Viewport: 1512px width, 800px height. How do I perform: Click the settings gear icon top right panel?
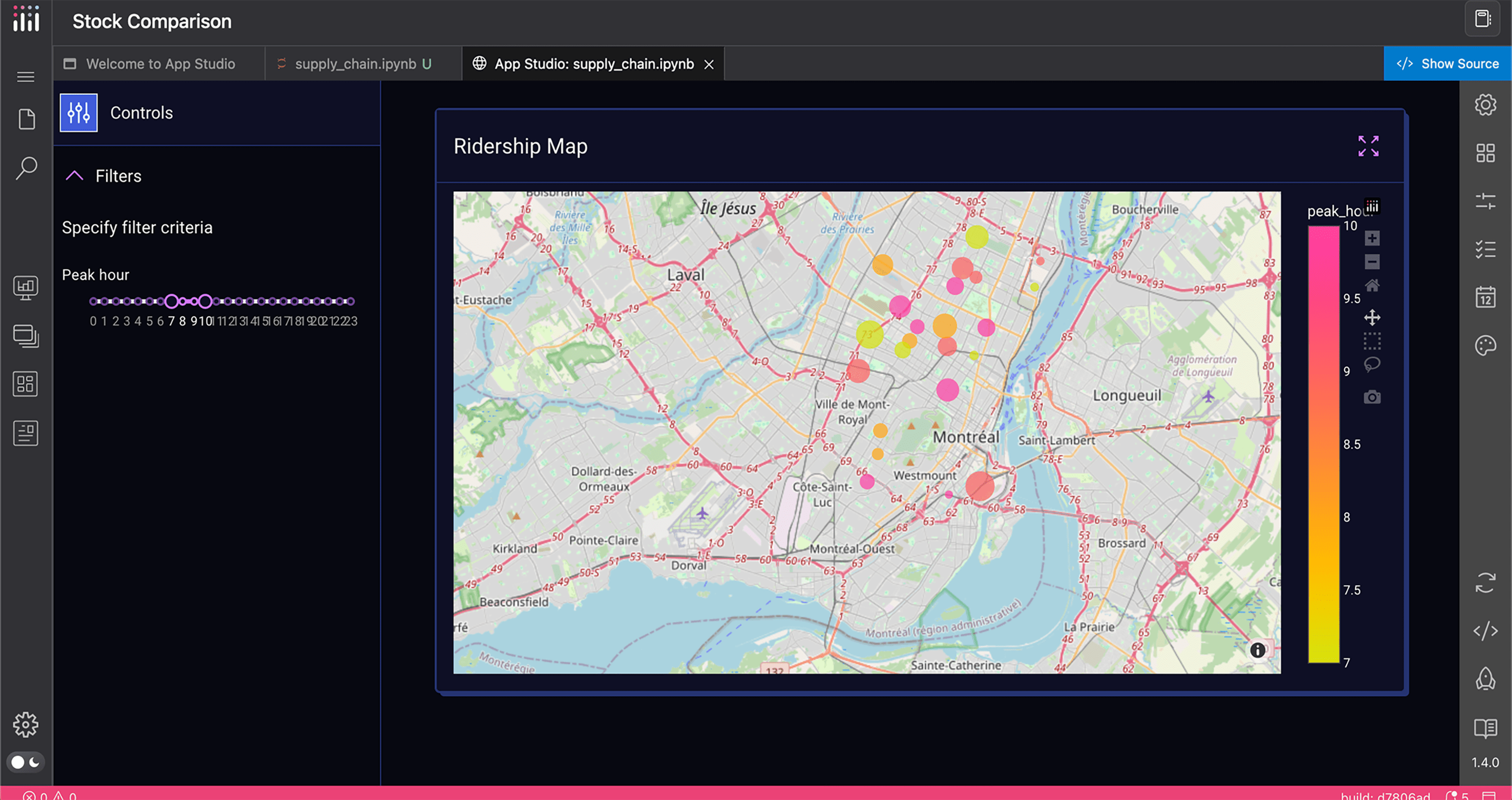click(1486, 104)
